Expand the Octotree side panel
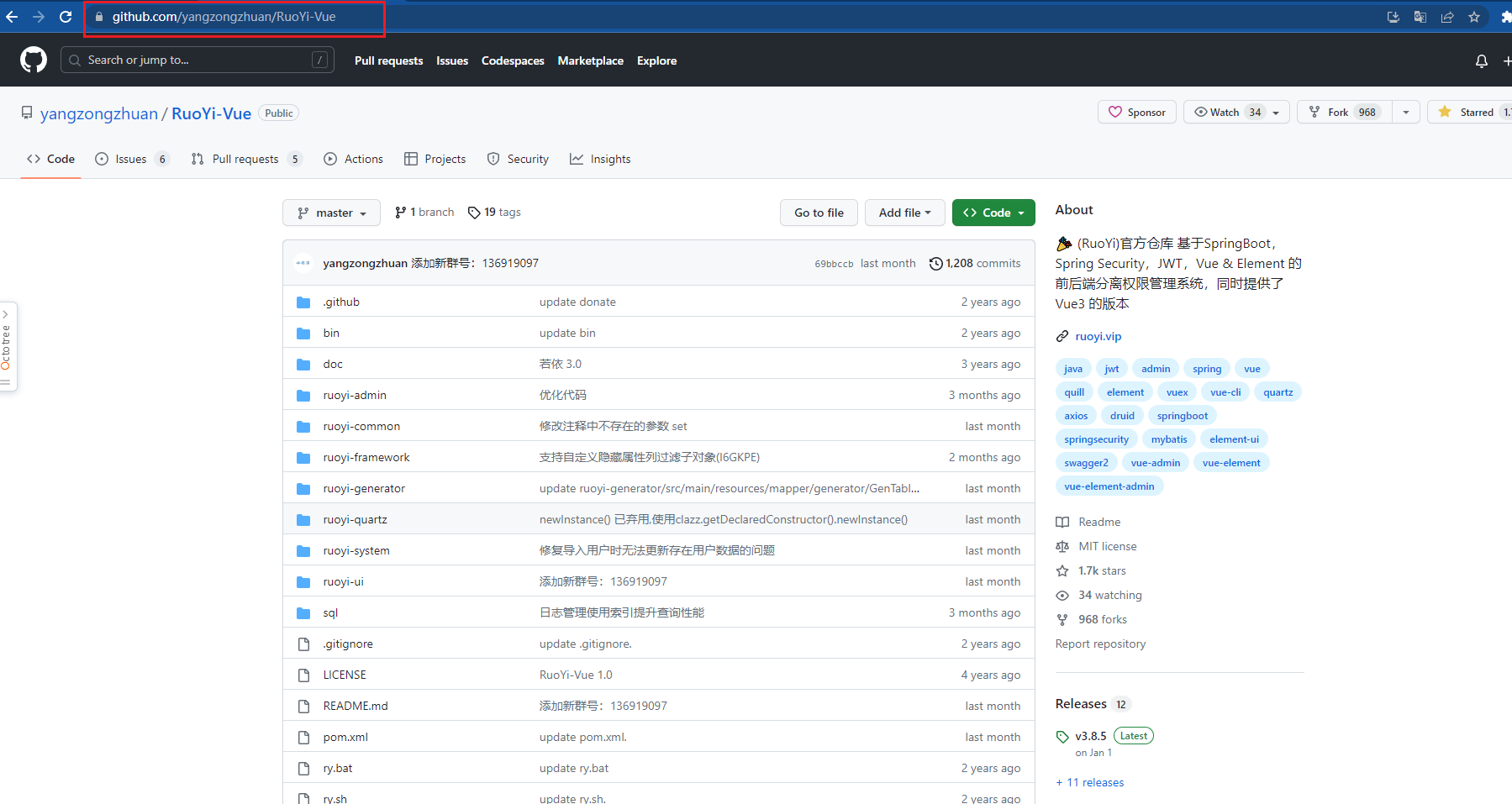Screen dimensions: 1512x804 pyautogui.click(x=6, y=346)
